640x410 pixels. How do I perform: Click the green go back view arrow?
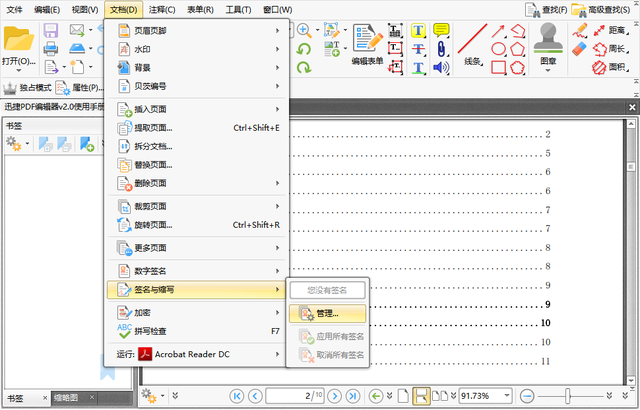point(376,396)
